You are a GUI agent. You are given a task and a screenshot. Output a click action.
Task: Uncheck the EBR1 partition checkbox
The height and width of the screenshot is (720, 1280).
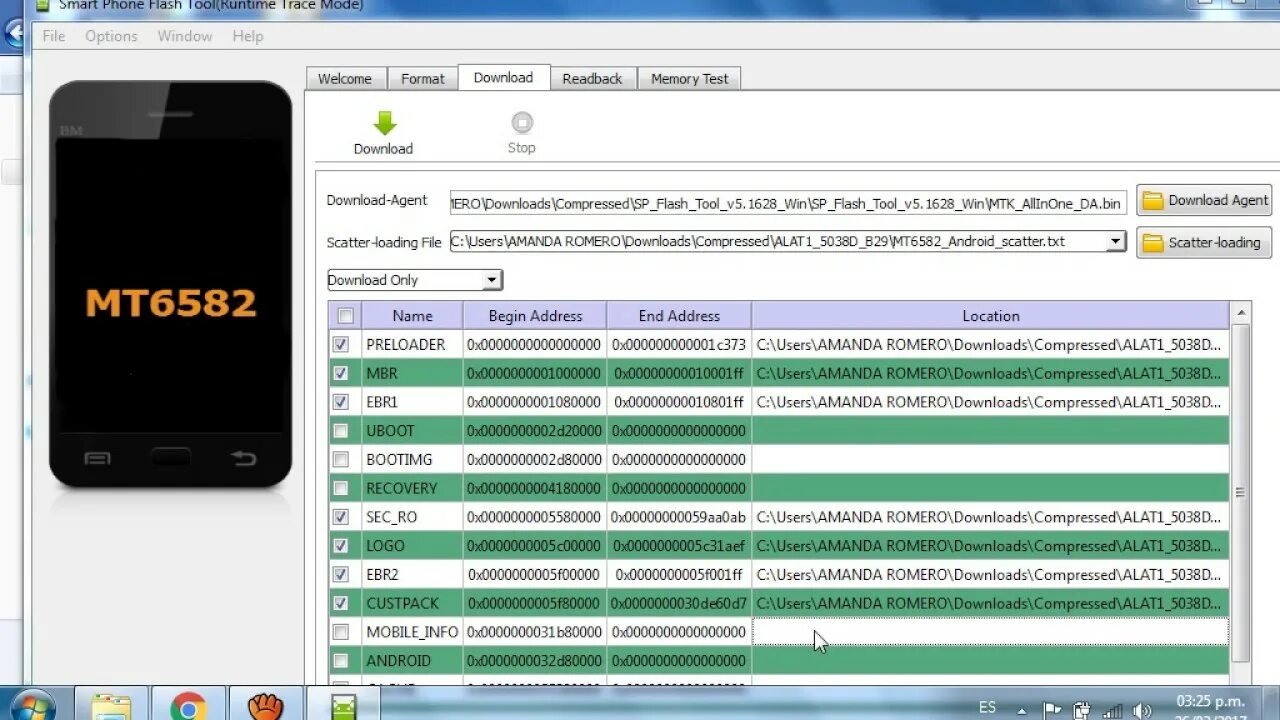(x=341, y=402)
